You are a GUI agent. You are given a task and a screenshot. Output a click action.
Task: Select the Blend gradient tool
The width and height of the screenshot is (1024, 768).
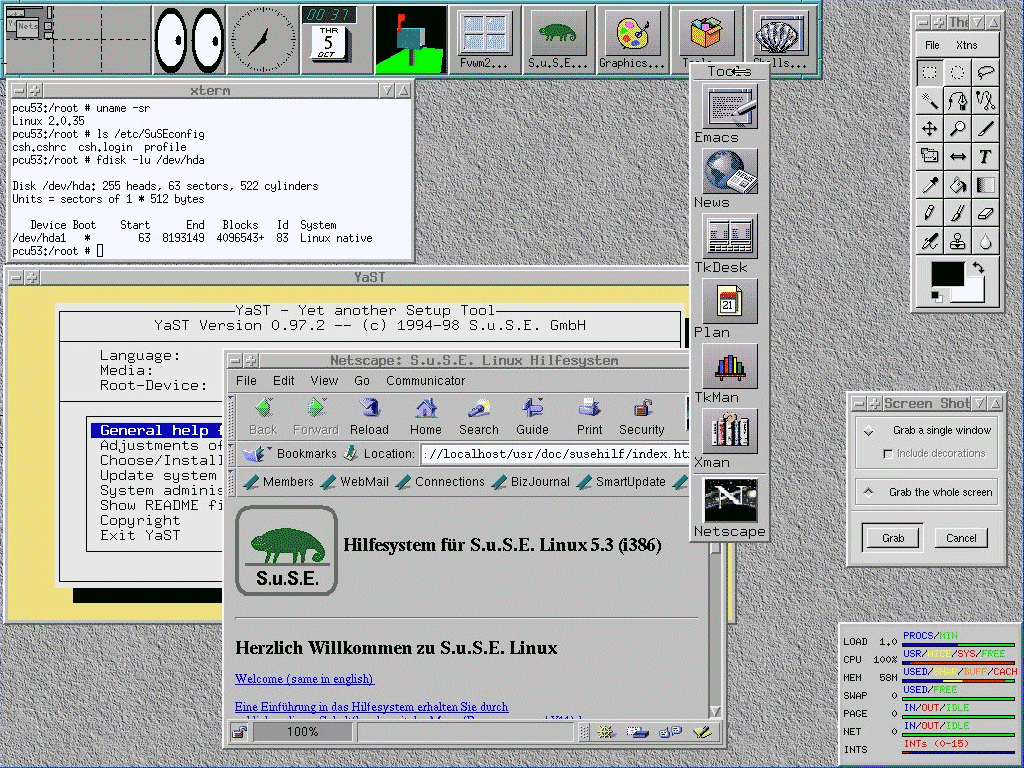pos(985,185)
